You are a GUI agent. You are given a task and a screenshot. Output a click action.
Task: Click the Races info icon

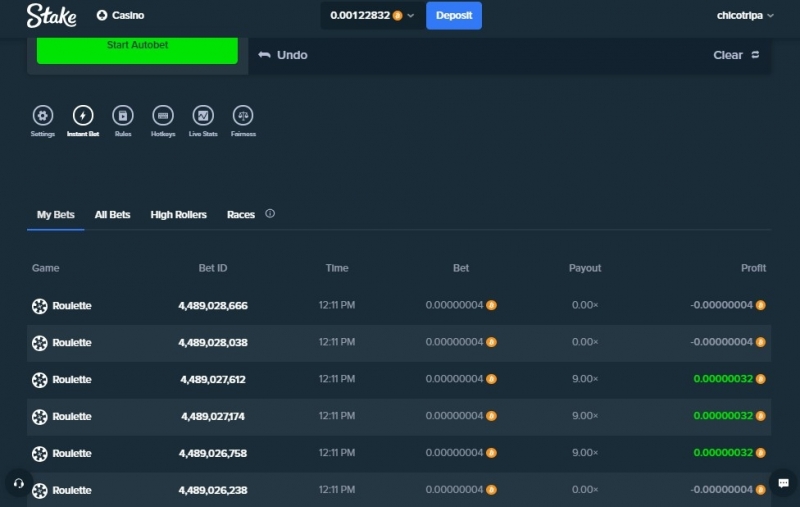[270, 214]
